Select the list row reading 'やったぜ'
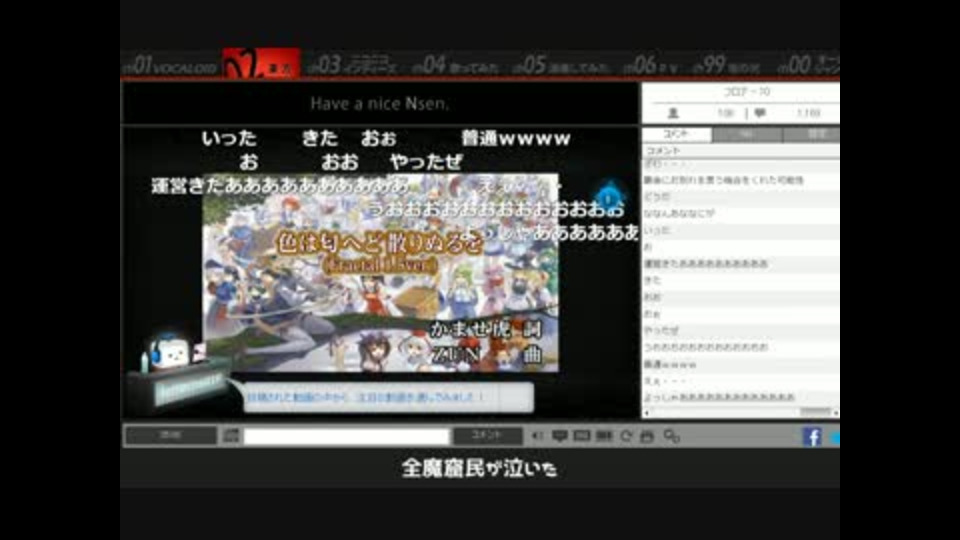 tap(741, 331)
